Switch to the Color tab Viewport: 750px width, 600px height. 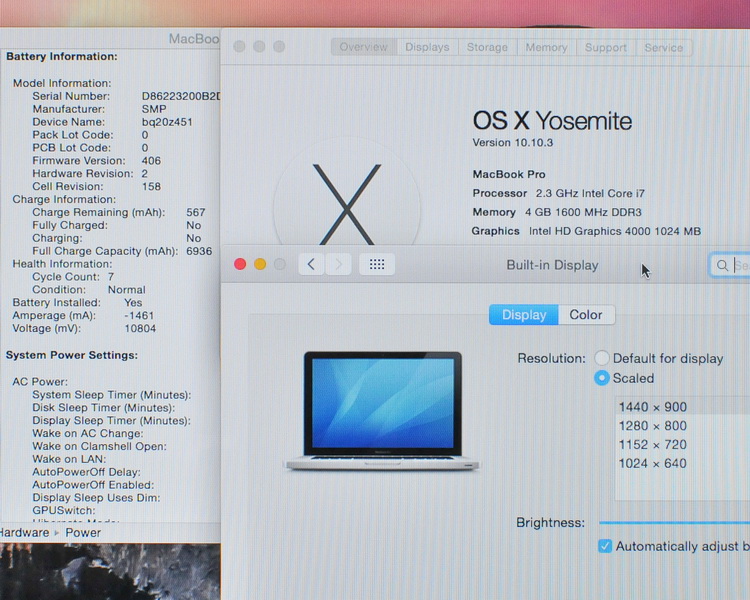586,315
